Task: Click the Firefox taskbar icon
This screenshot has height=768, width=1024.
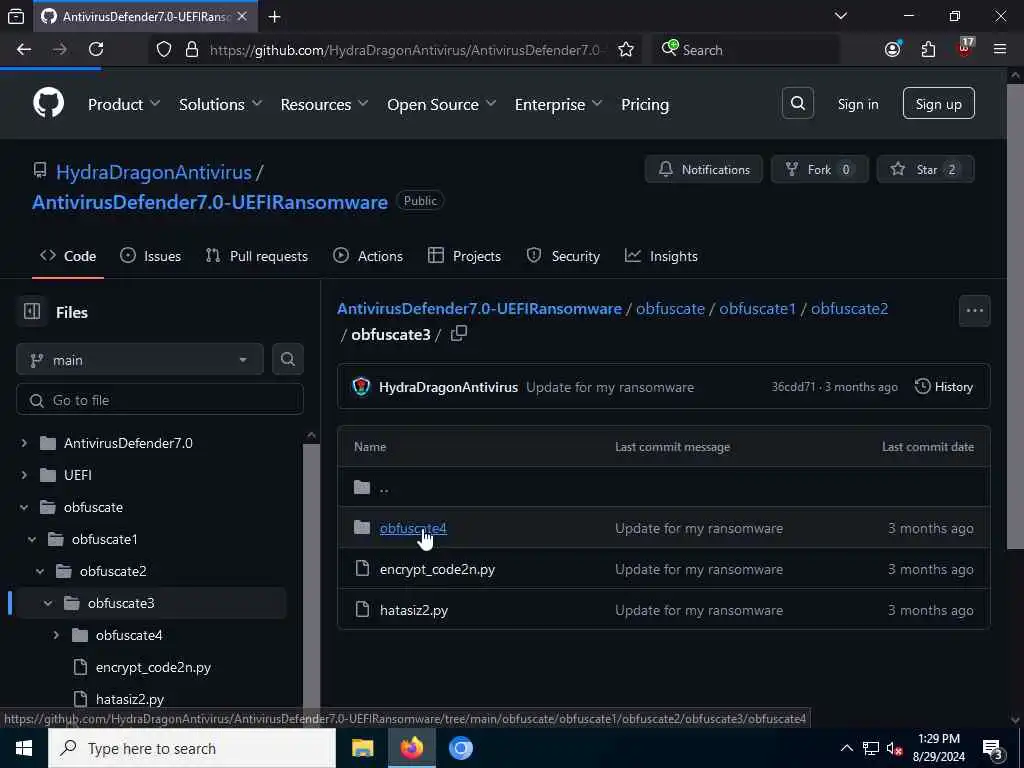Action: 411,748
